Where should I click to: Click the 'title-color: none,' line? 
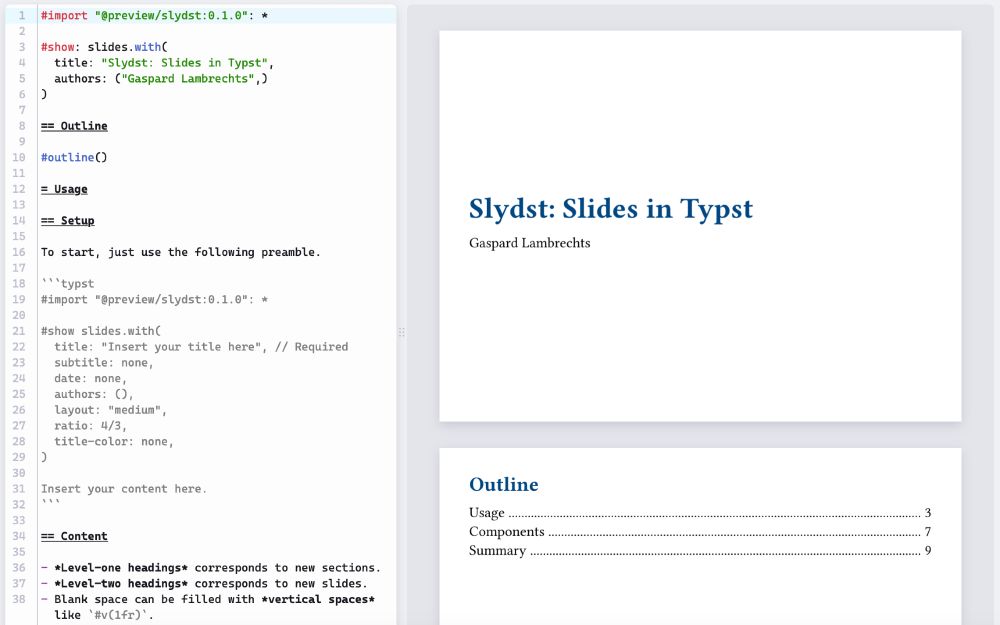114,442
